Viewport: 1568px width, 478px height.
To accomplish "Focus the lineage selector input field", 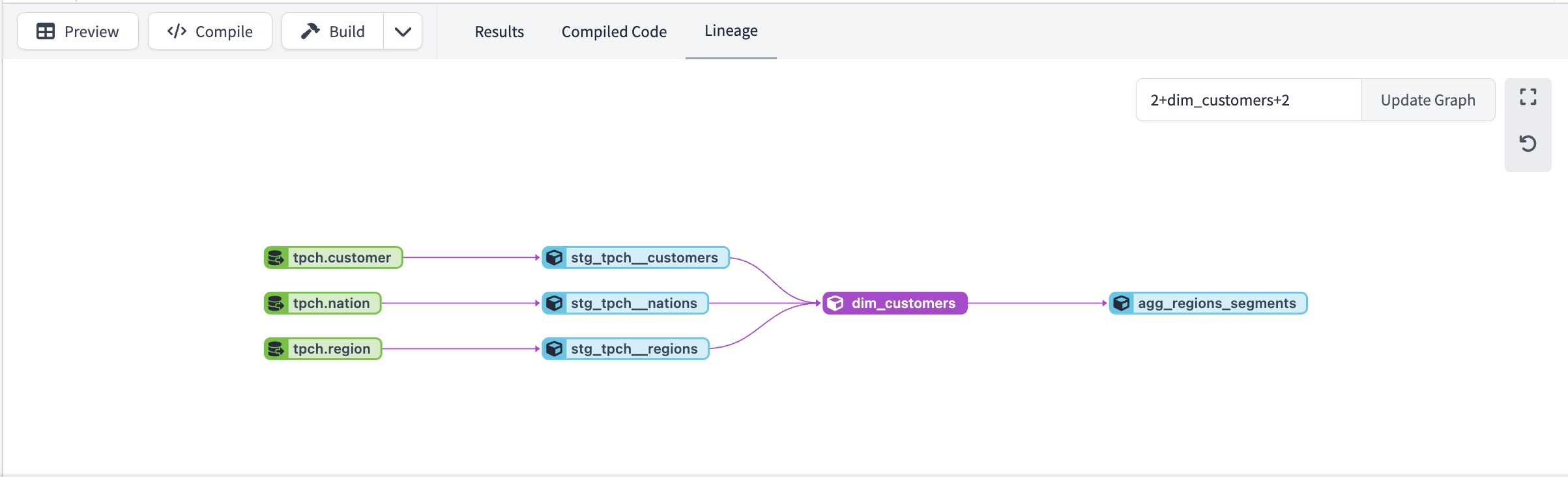I will 1248,100.
